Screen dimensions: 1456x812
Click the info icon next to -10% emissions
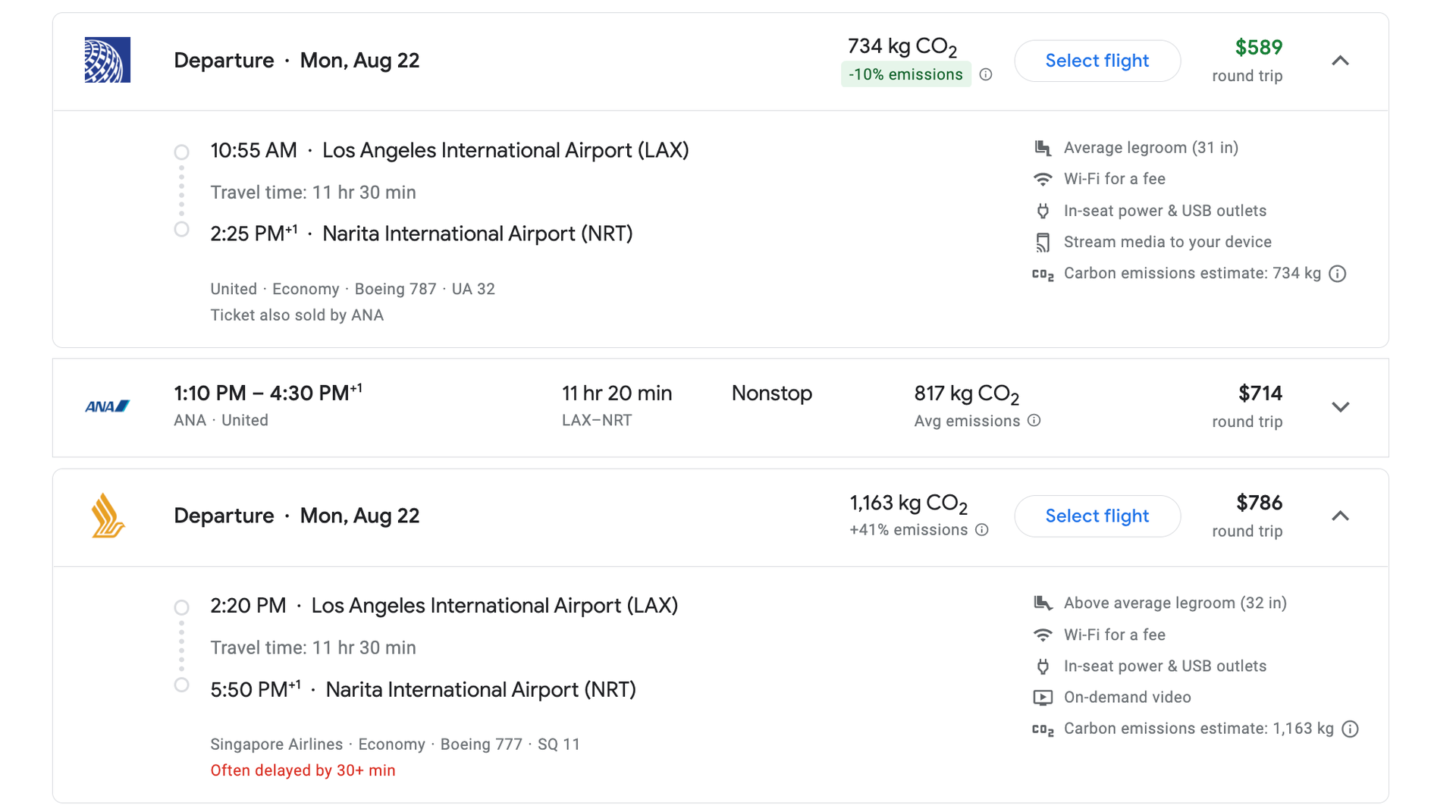986,74
